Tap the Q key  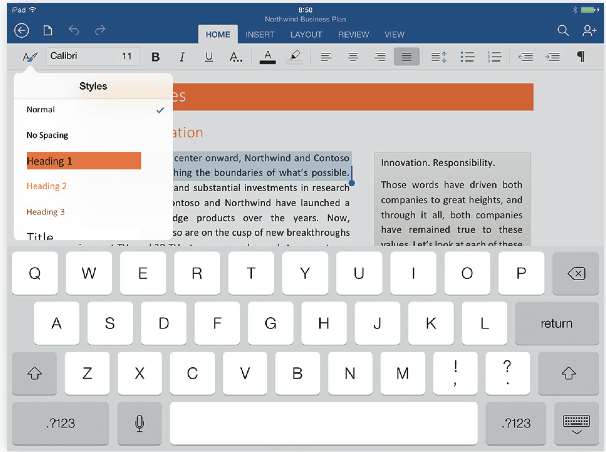(x=35, y=274)
